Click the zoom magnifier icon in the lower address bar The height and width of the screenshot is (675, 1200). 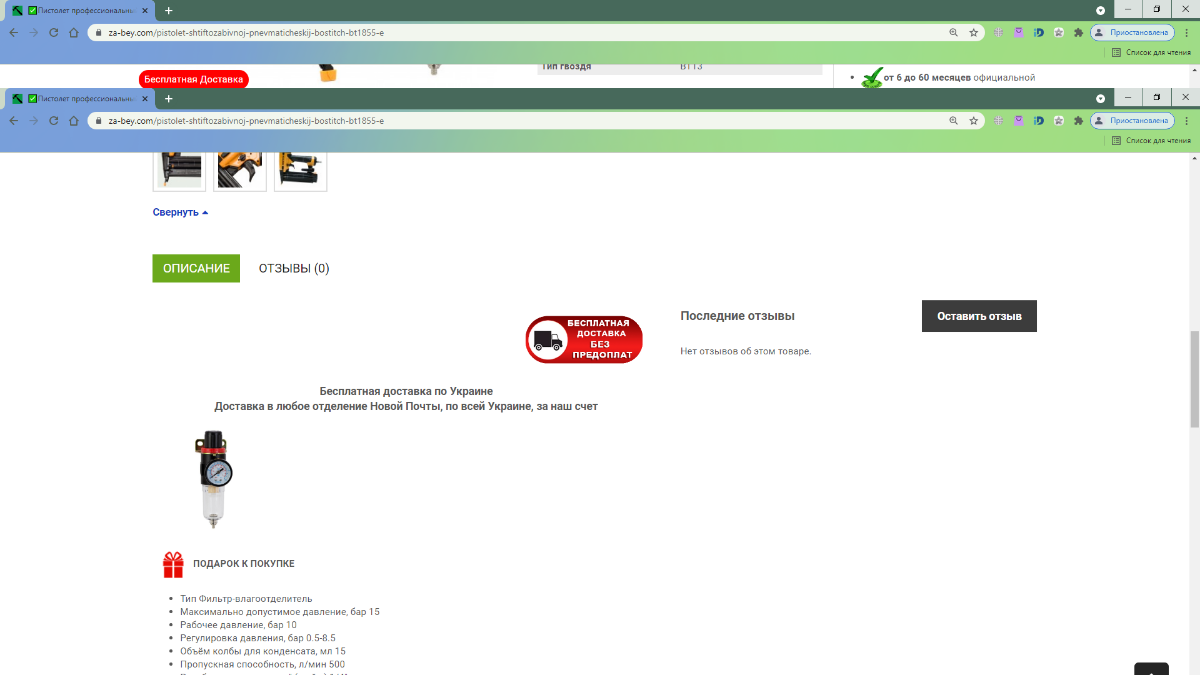(954, 120)
